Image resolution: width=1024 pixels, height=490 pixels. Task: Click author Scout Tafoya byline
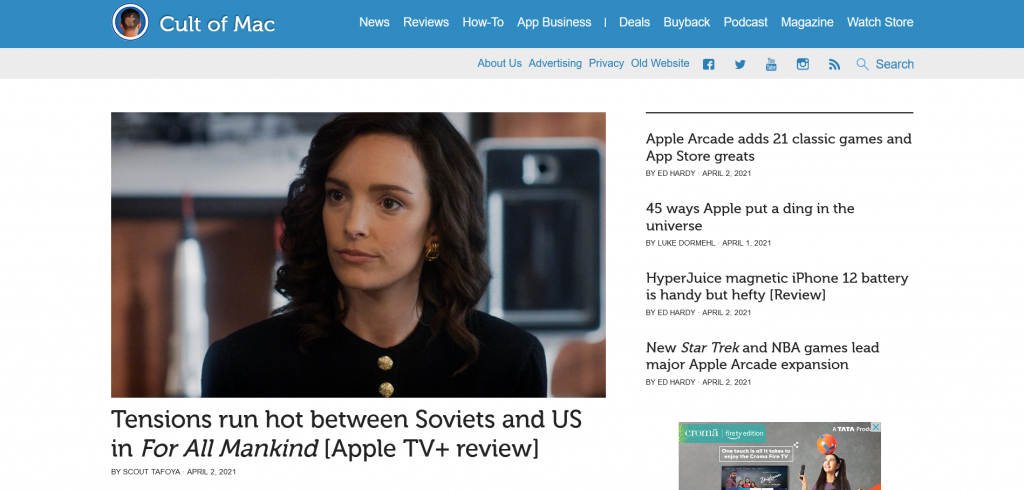[x=152, y=472]
